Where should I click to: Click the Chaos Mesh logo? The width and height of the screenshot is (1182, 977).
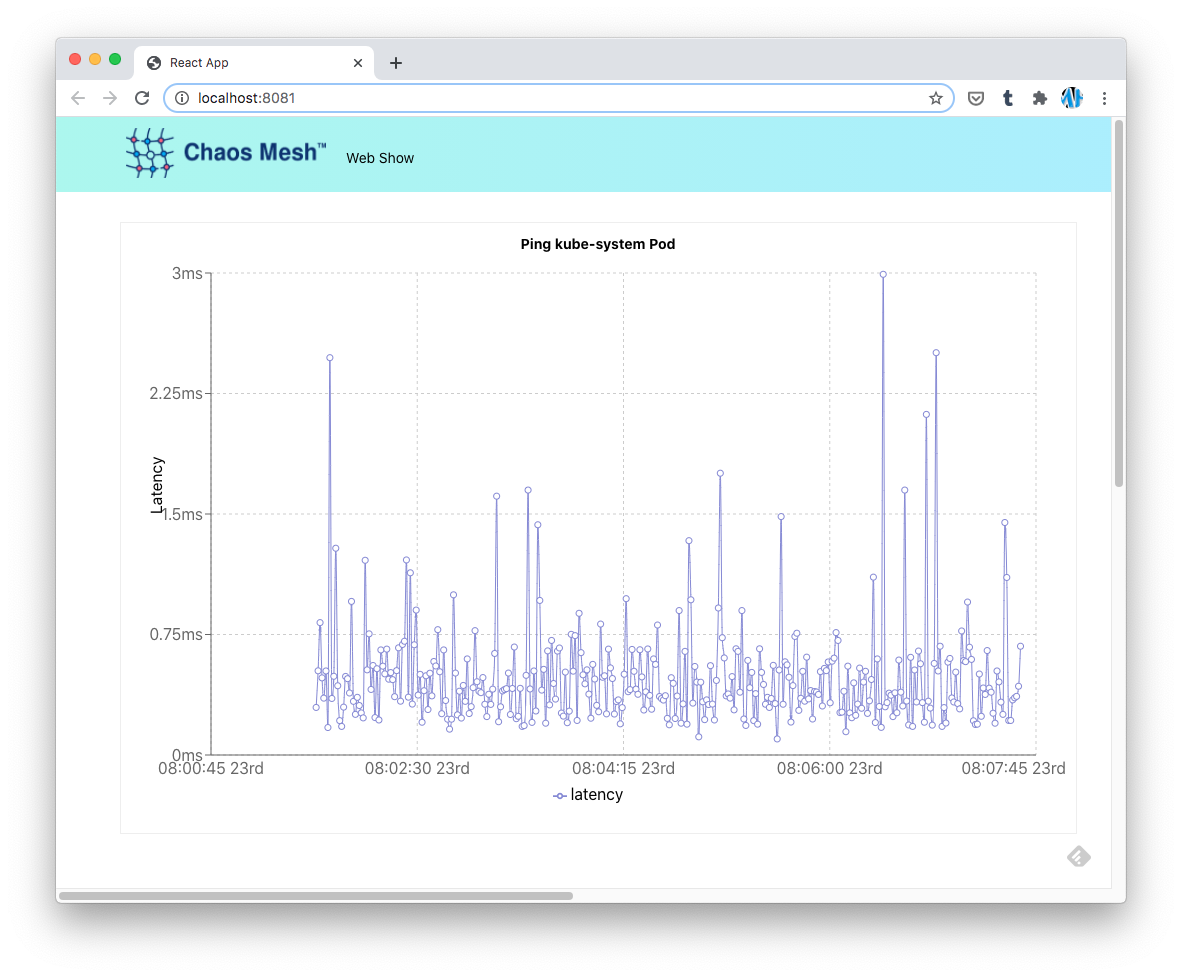(x=226, y=152)
